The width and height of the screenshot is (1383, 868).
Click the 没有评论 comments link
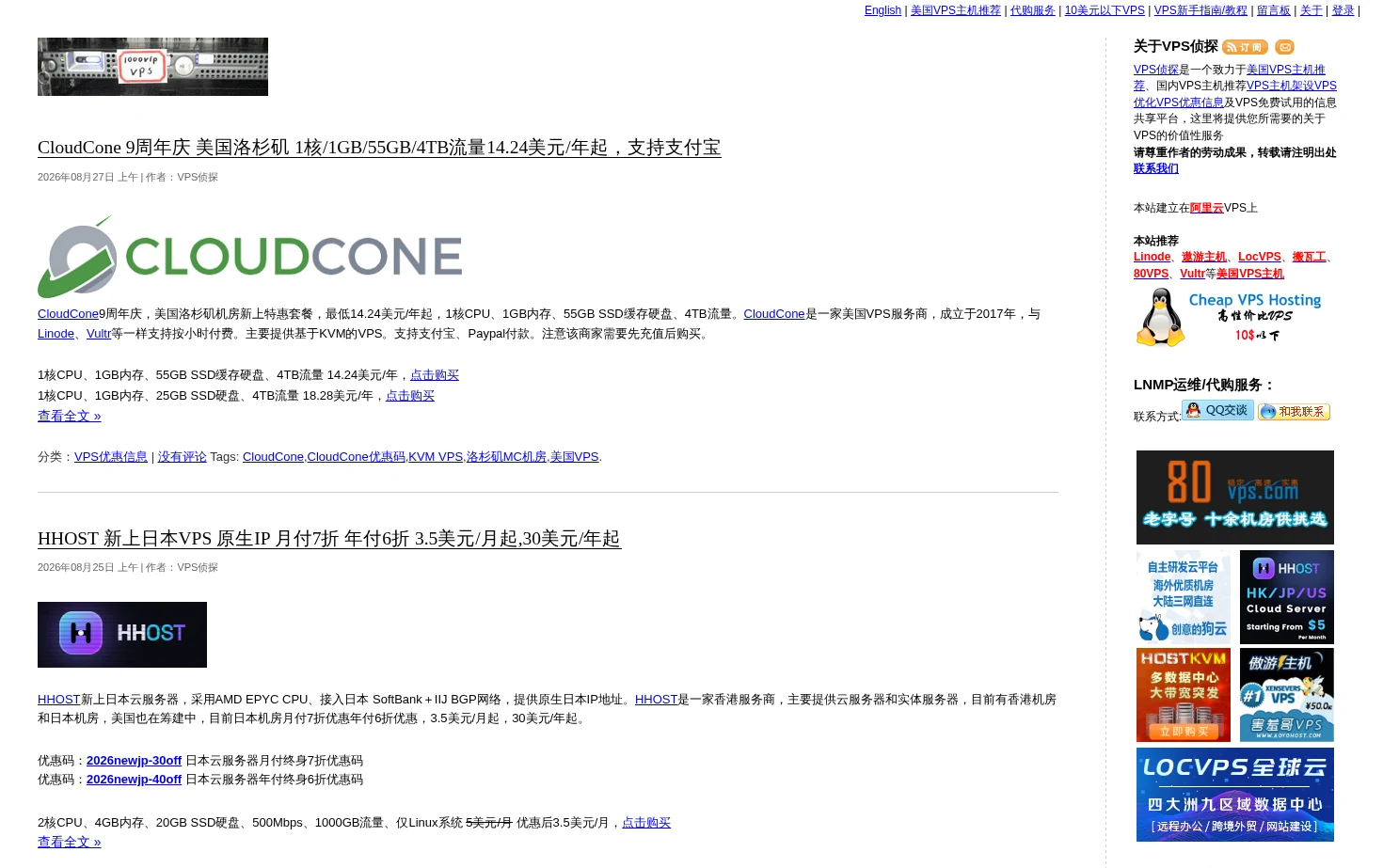coord(183,457)
